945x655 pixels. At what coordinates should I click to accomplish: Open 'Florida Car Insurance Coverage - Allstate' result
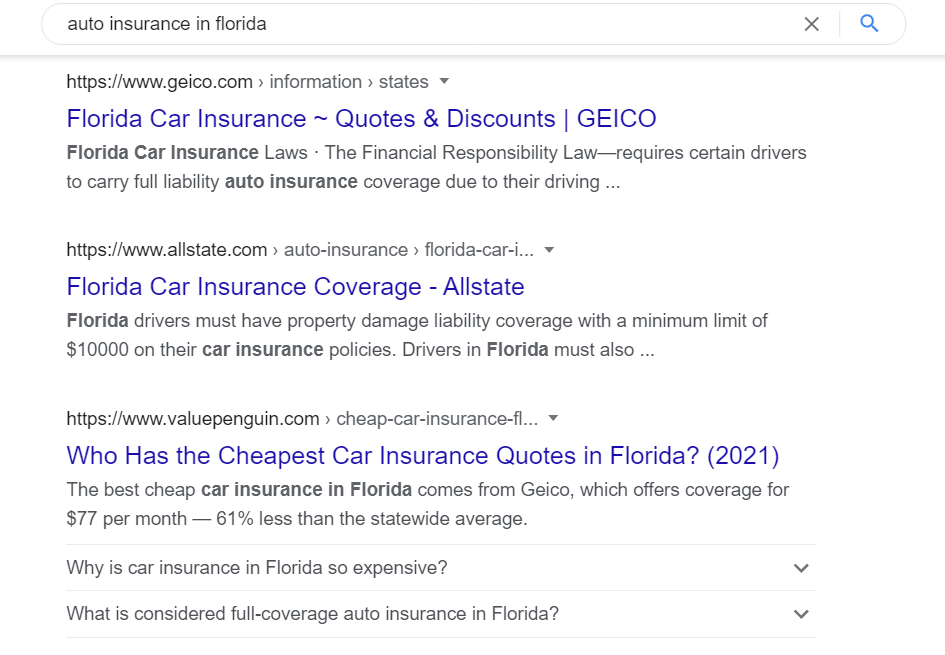(295, 287)
